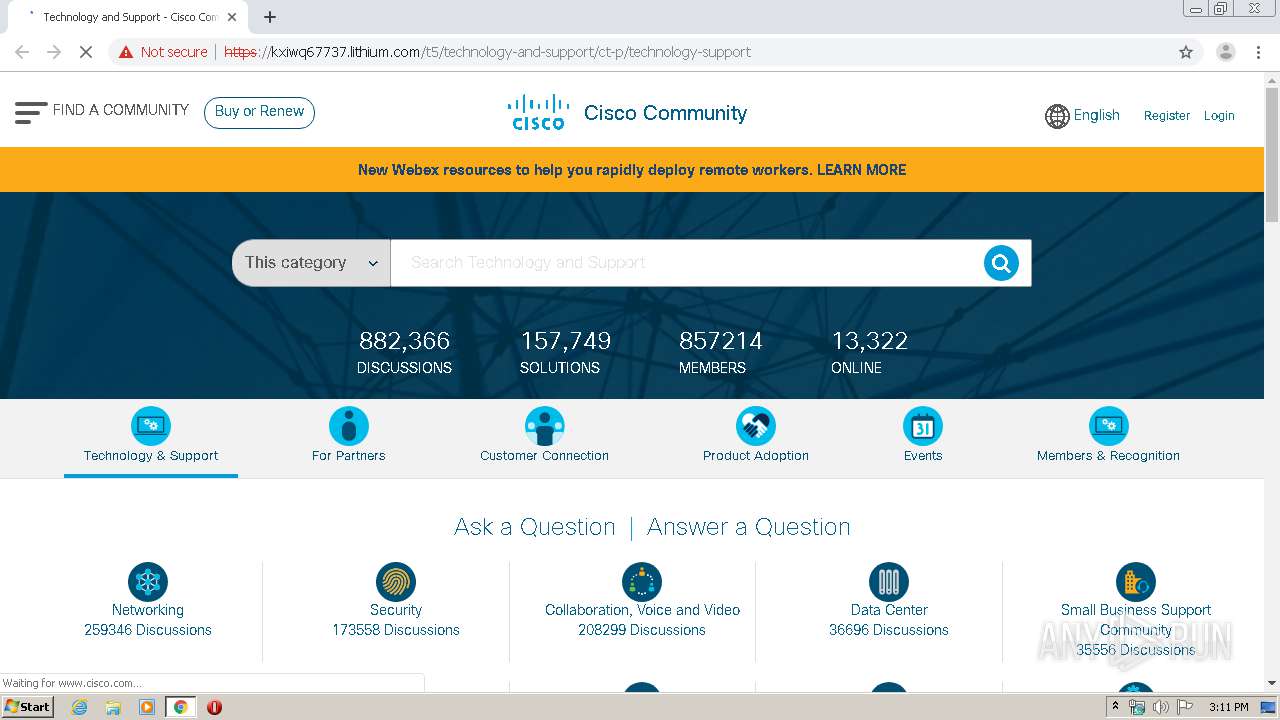Close the Technology and Support browser tab

pos(233,17)
